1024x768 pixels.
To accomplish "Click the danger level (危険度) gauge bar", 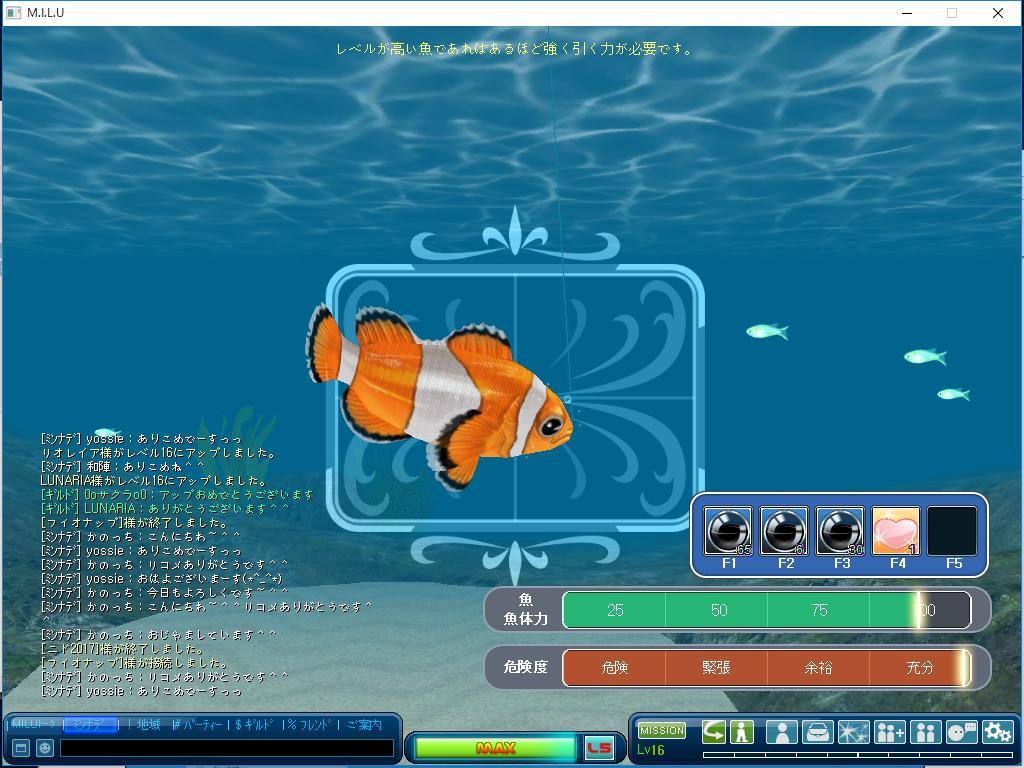I will [767, 667].
